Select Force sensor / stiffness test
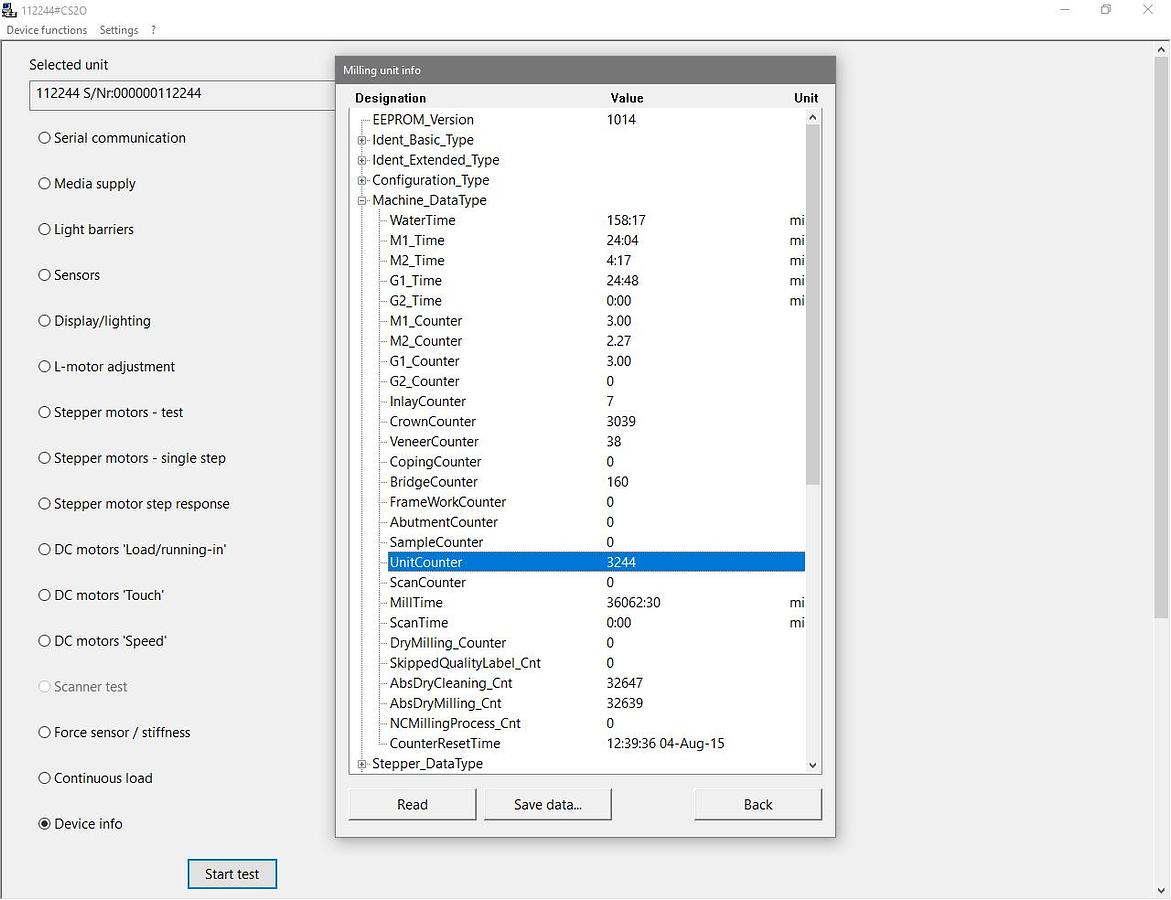The height and width of the screenshot is (900, 1171). click(44, 733)
